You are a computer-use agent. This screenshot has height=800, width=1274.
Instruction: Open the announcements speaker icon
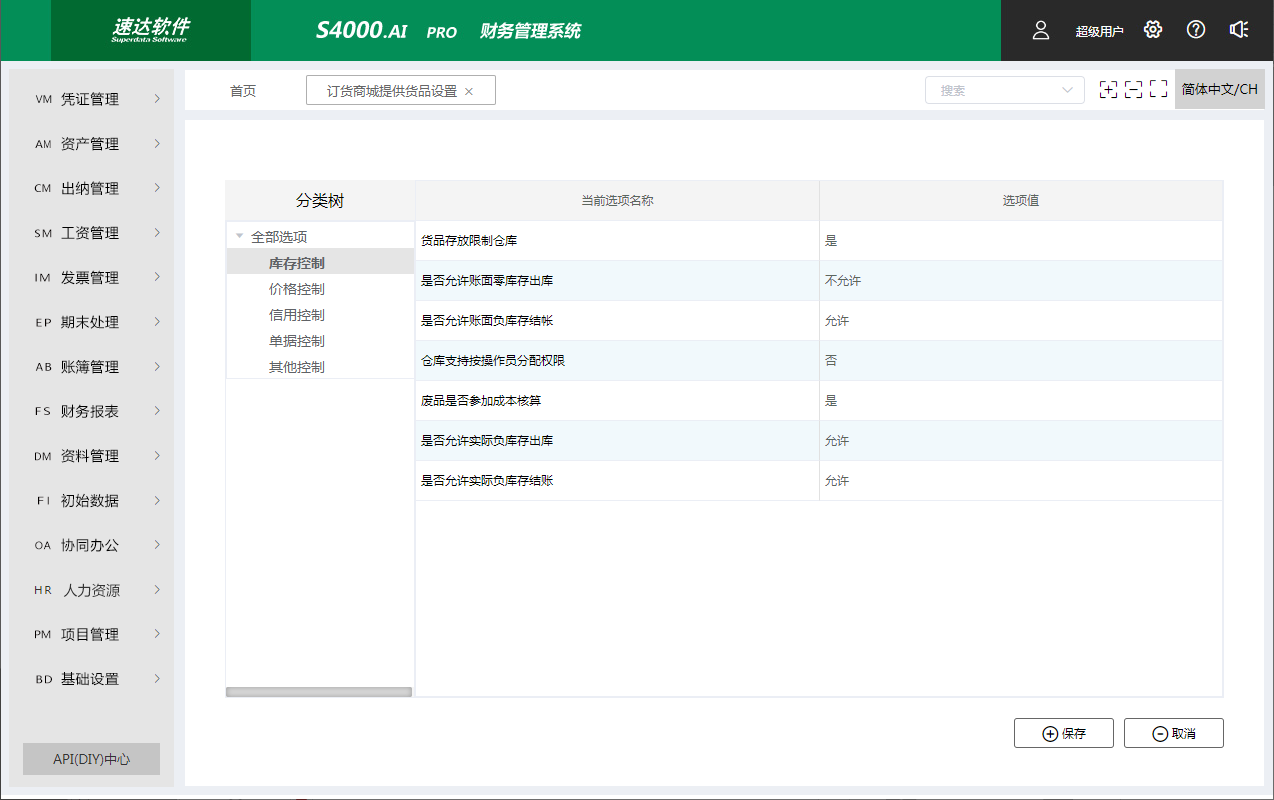(1239, 30)
